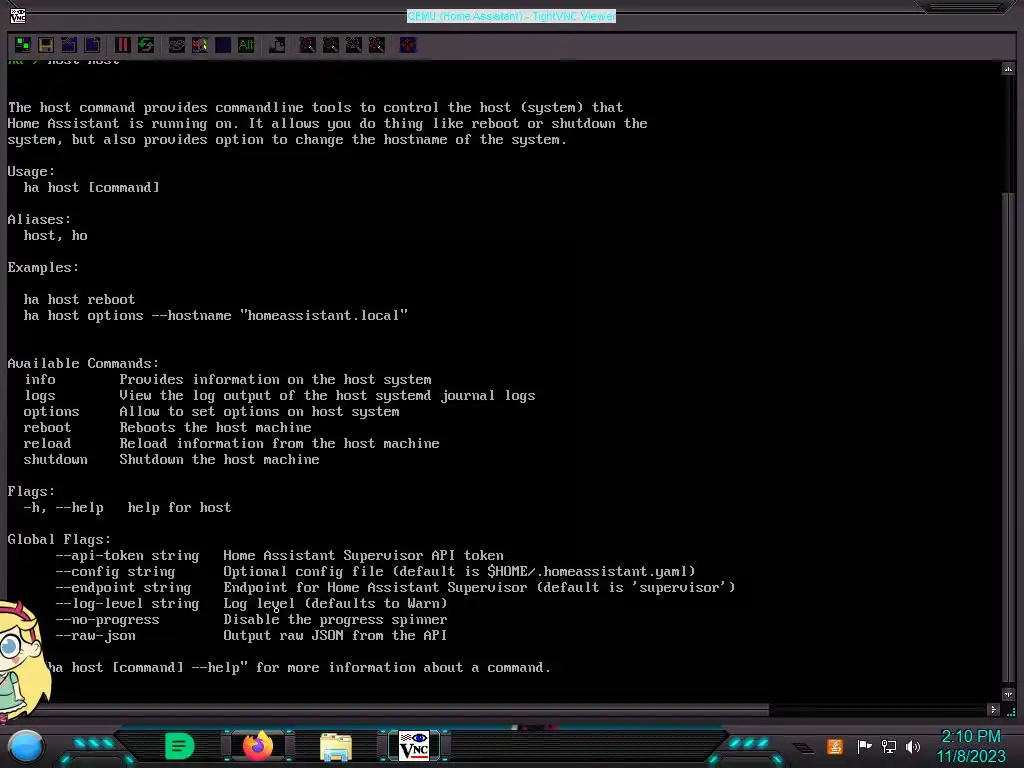The height and width of the screenshot is (768, 1024).
Task: Click the "Available Commands:" heading
Action: pyautogui.click(x=83, y=364)
